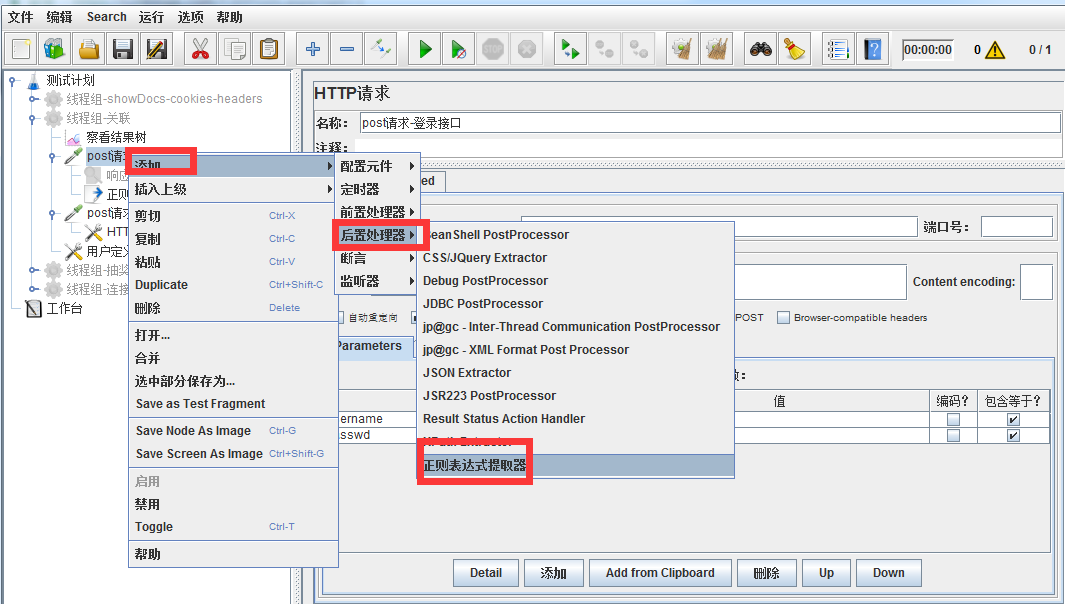The image size is (1065, 604).
Task: Toggle 编码? checkbox in second parameter row
Action: coord(954,436)
